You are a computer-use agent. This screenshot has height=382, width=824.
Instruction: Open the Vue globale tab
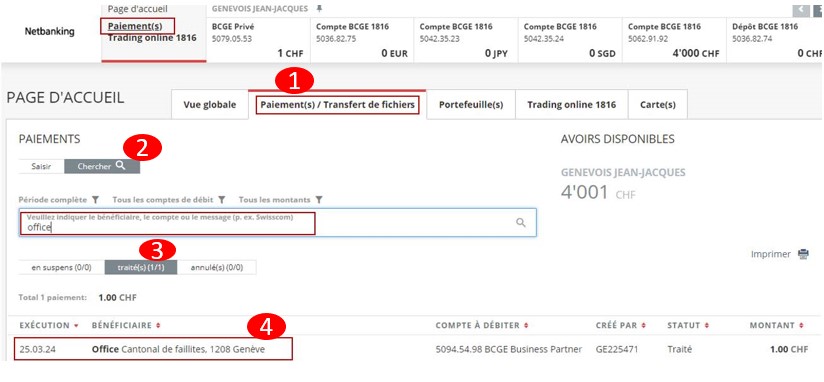tap(210, 105)
